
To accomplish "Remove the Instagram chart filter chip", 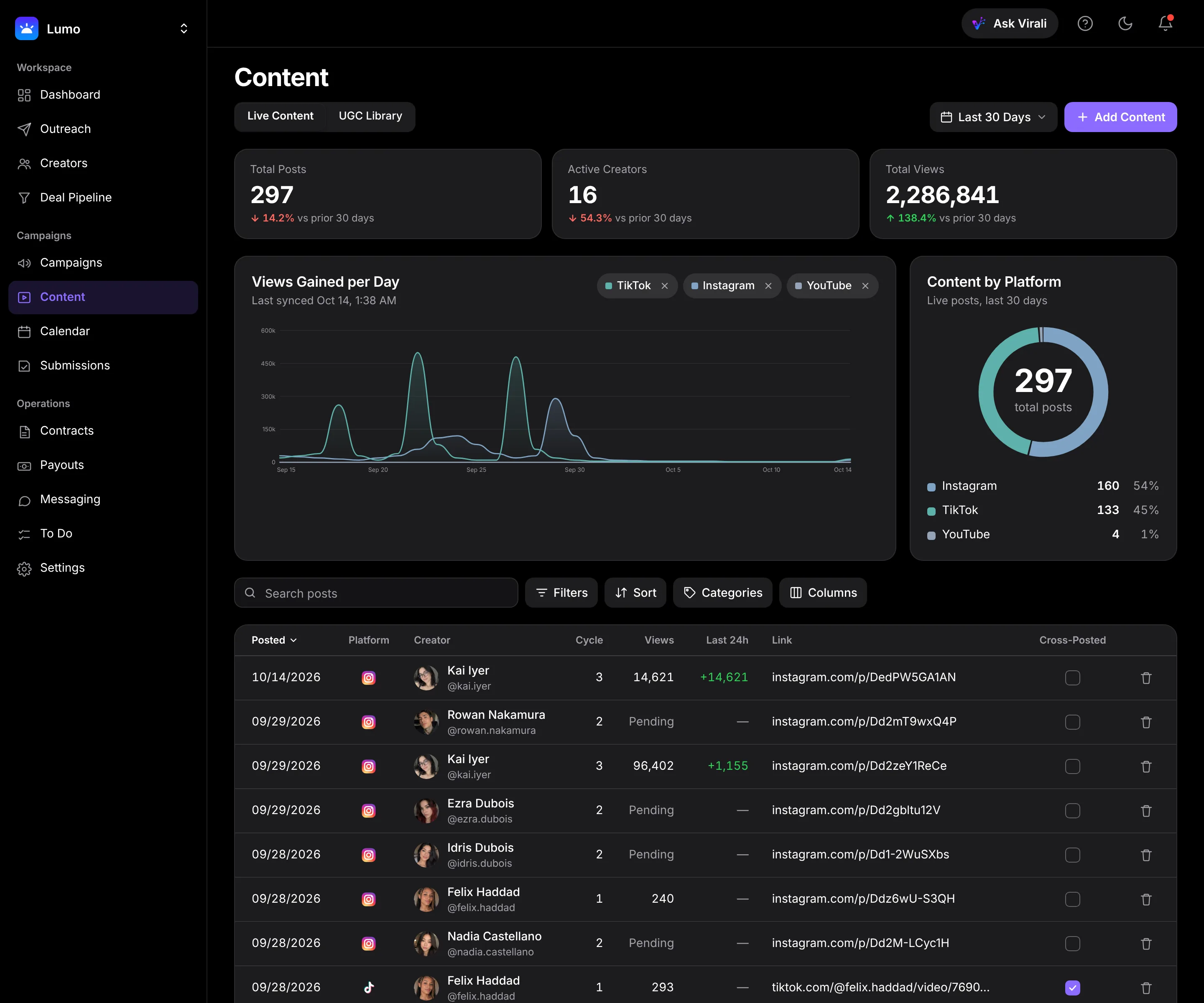I will pyautogui.click(x=768, y=286).
